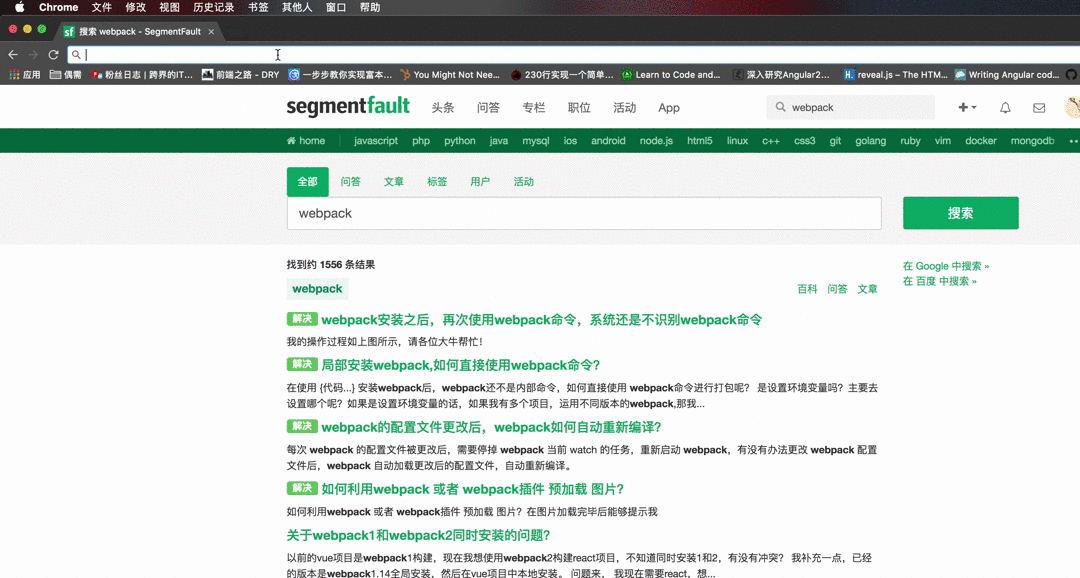This screenshot has height=578, width=1080.
Task: Open the 帮助 menu
Action: tap(370, 8)
